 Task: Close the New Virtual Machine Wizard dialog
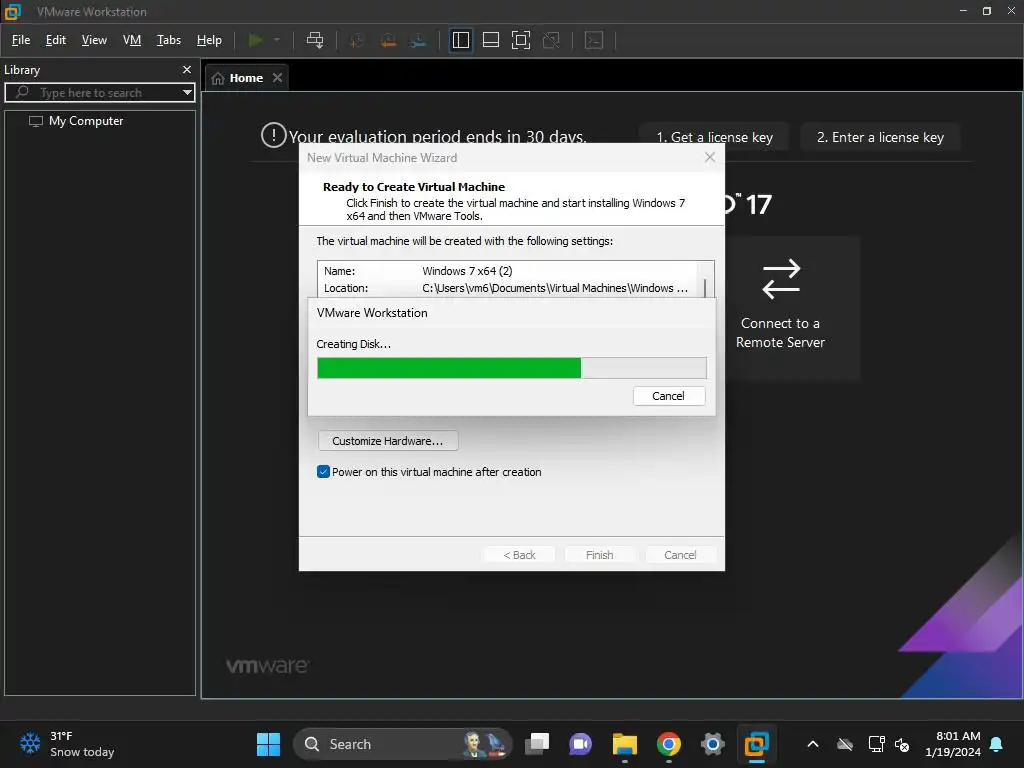pyautogui.click(x=710, y=157)
